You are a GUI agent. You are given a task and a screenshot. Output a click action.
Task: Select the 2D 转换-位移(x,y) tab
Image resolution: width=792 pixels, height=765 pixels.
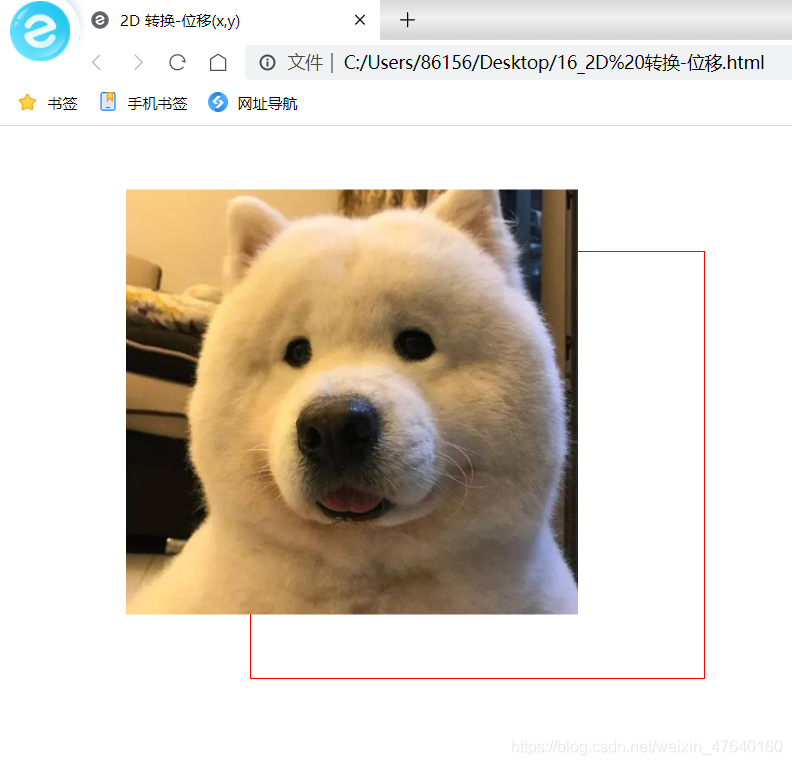[228, 20]
